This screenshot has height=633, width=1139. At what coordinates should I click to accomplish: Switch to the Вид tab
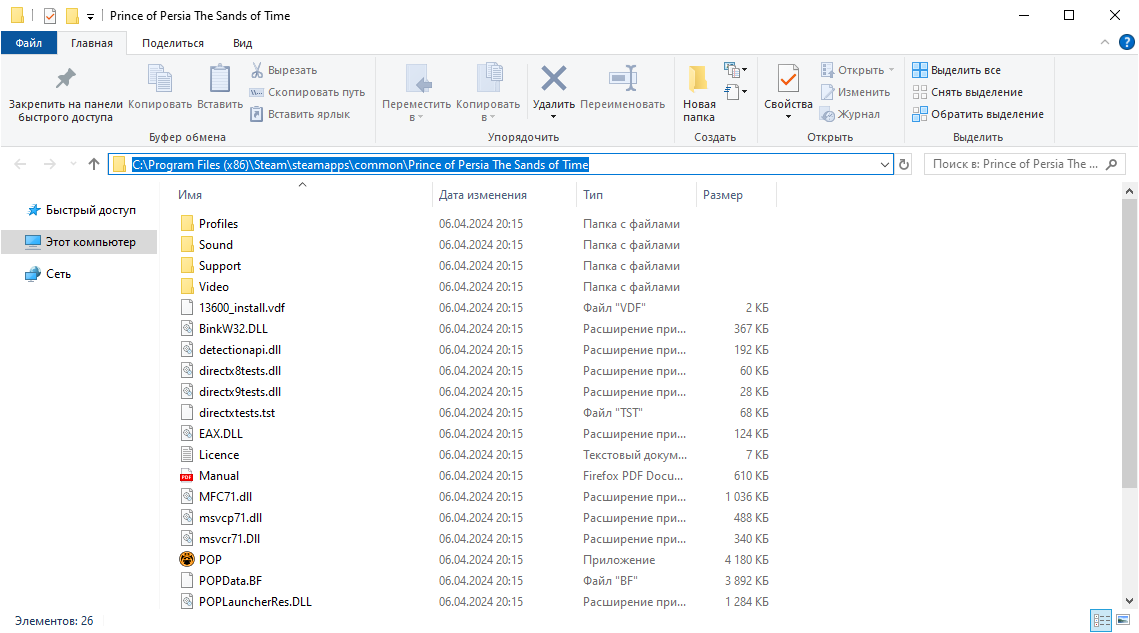[243, 43]
